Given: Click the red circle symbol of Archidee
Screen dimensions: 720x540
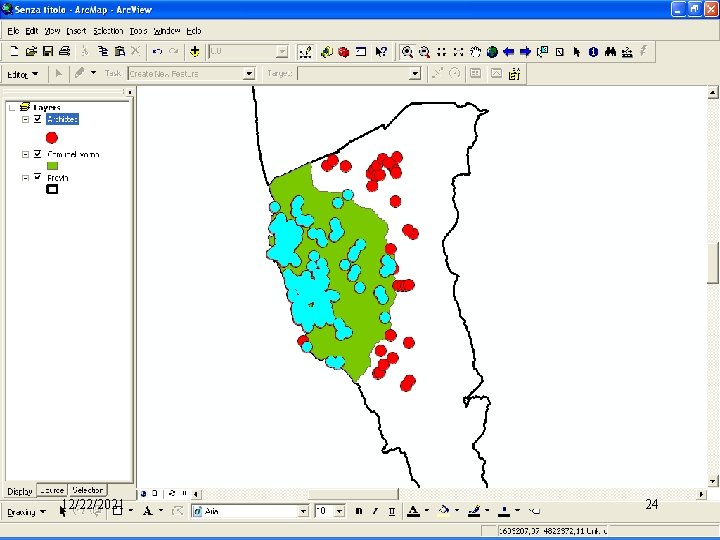Looking at the screenshot, I should click(x=52, y=137).
